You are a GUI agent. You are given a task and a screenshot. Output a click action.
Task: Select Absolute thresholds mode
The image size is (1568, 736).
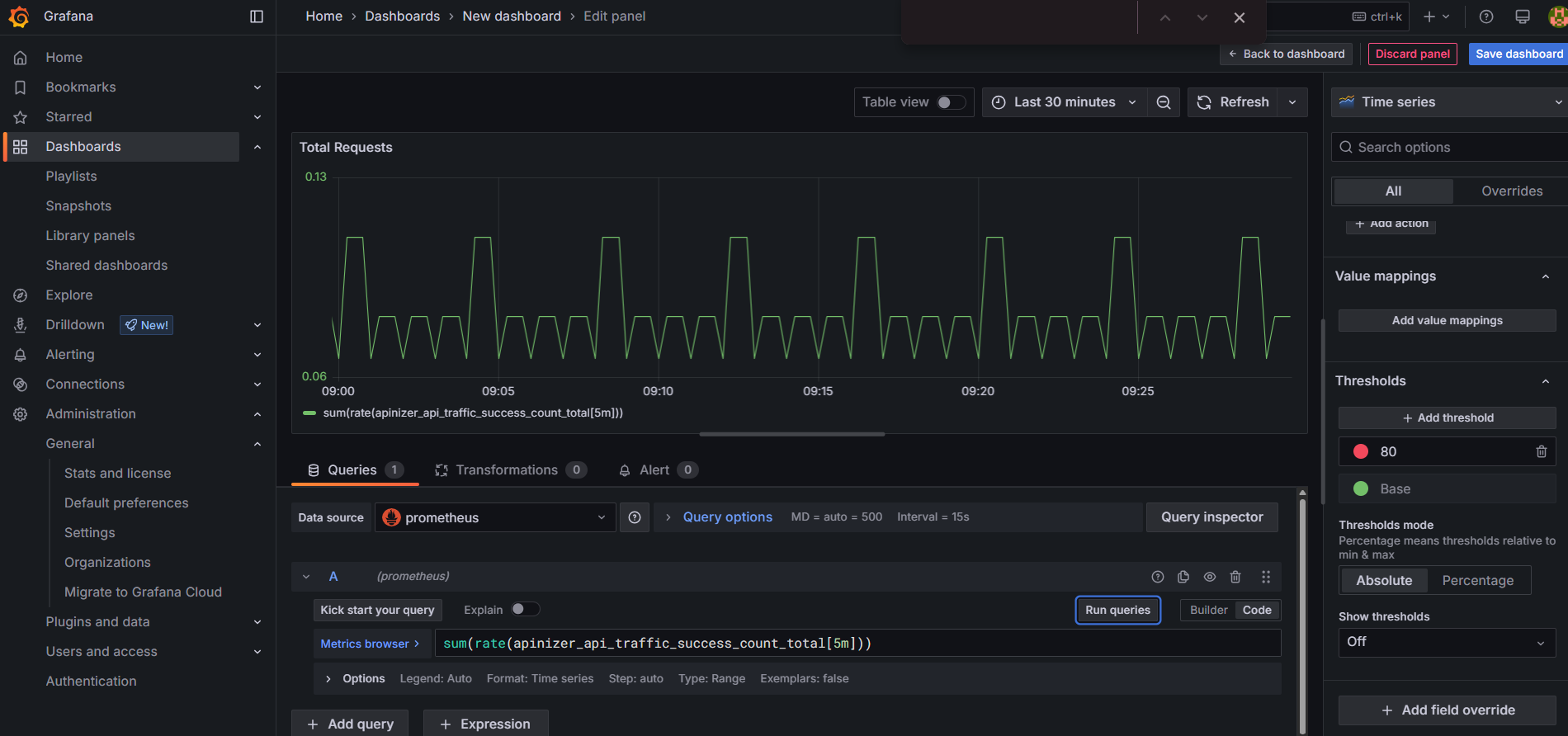(1384, 580)
